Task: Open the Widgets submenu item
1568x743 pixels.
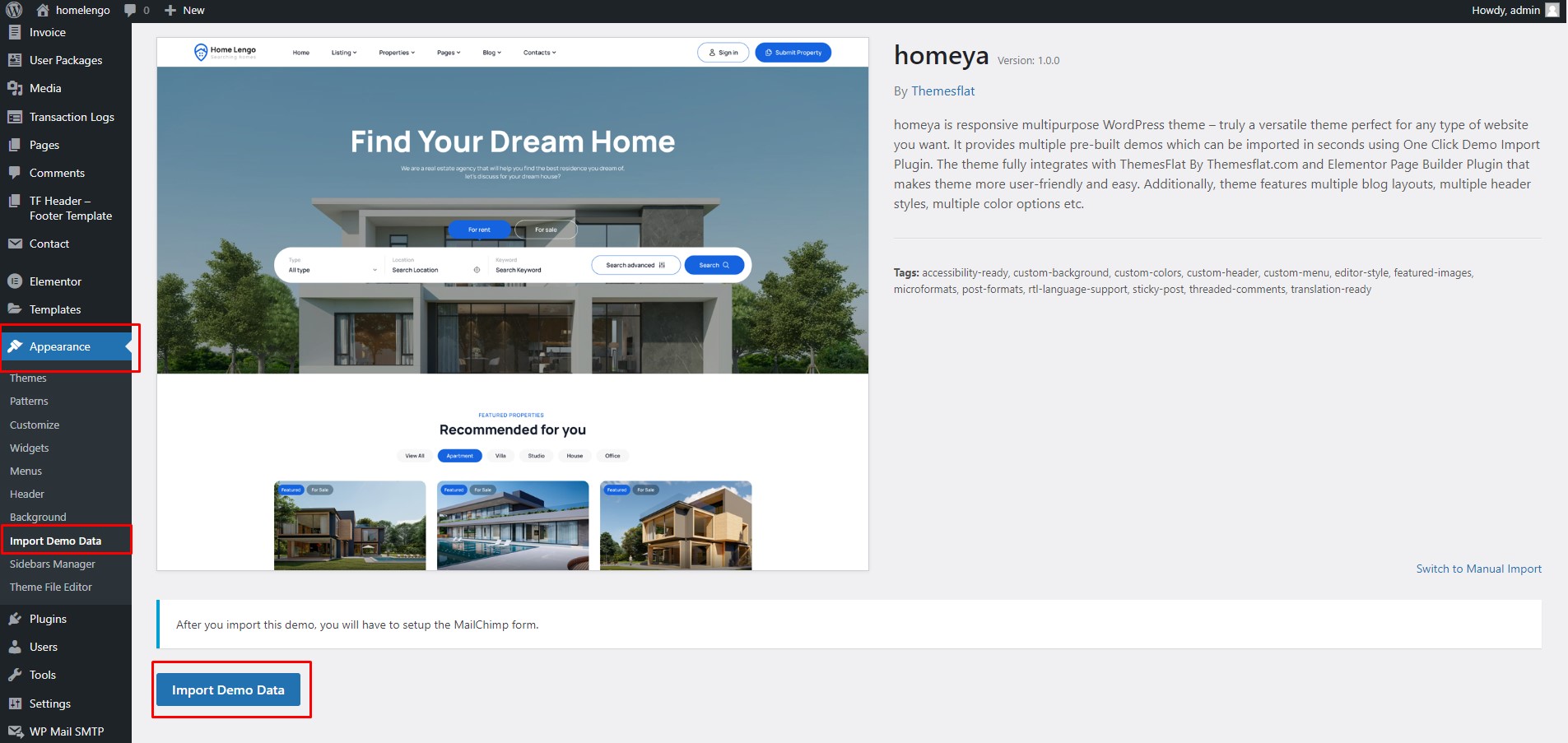Action: [x=30, y=448]
